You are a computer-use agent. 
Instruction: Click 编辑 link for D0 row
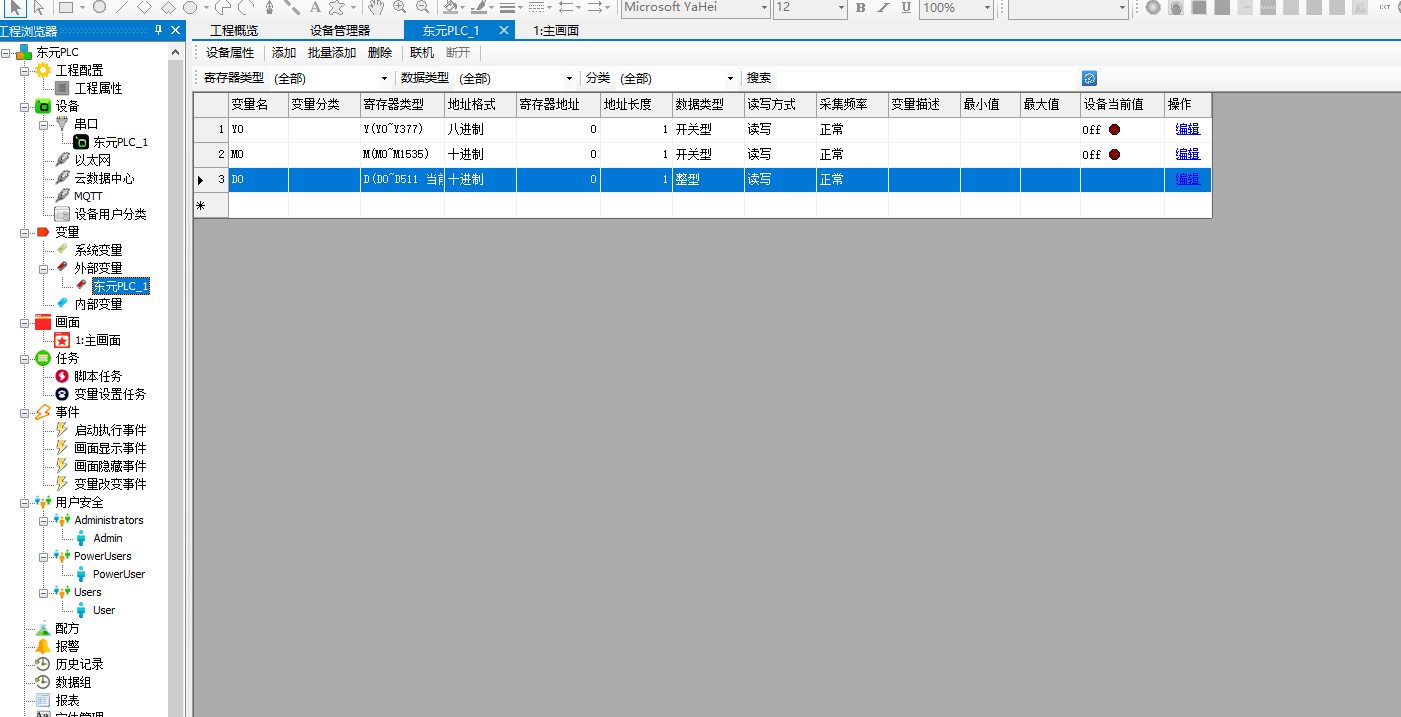click(x=1188, y=179)
